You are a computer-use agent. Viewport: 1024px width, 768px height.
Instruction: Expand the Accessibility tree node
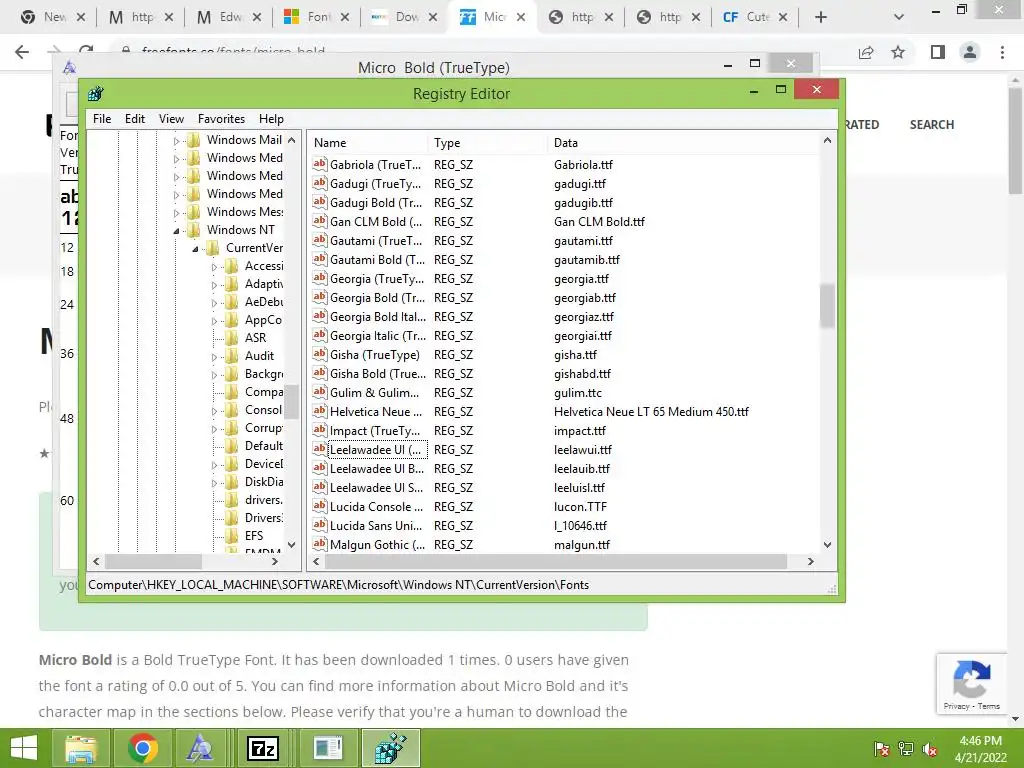click(x=214, y=266)
